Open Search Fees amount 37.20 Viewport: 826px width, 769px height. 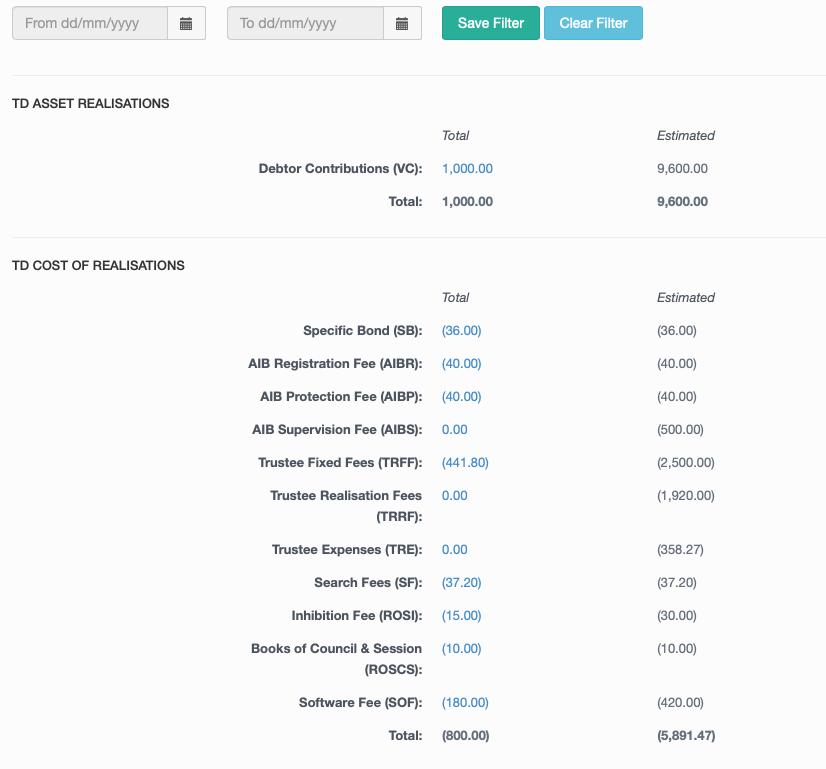(x=461, y=582)
